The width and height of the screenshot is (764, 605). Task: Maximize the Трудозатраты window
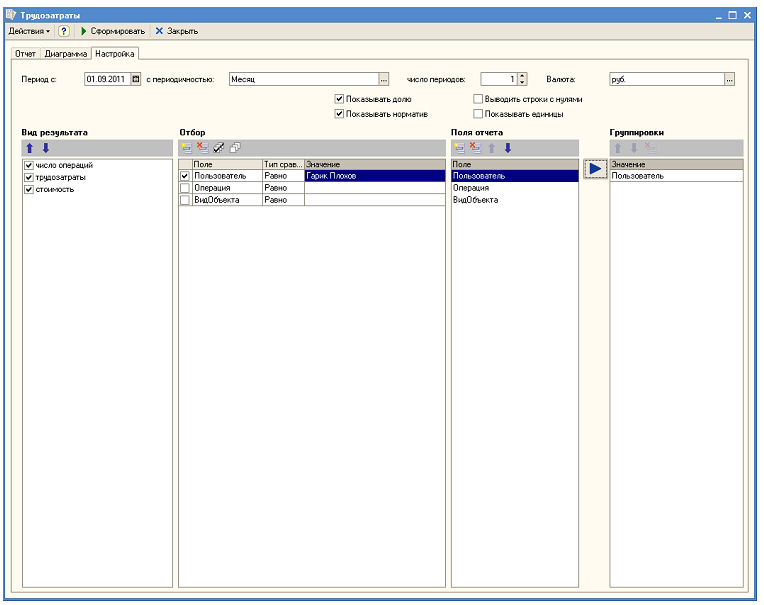(732, 15)
